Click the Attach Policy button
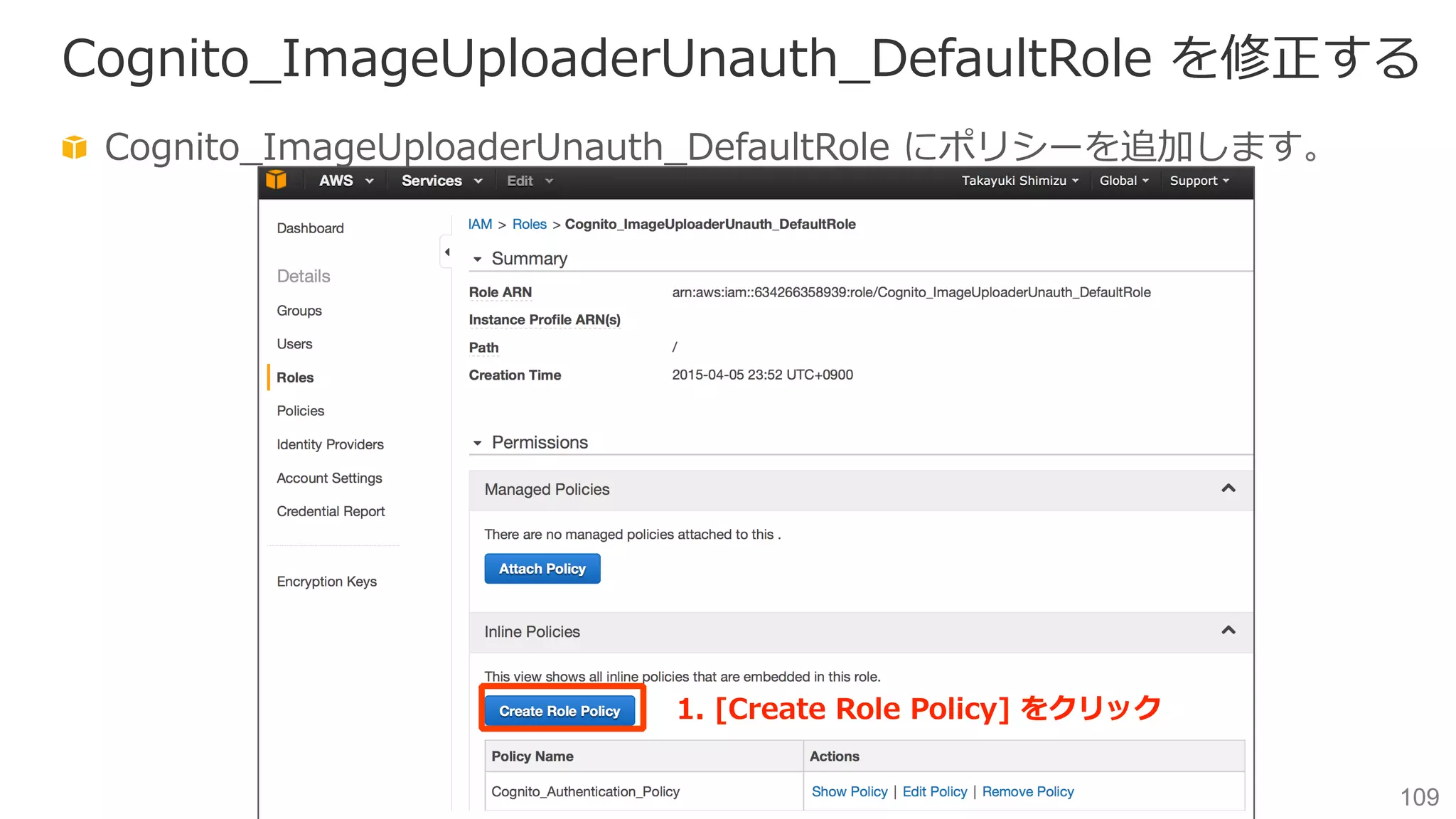The width and height of the screenshot is (1456, 819). 542,569
